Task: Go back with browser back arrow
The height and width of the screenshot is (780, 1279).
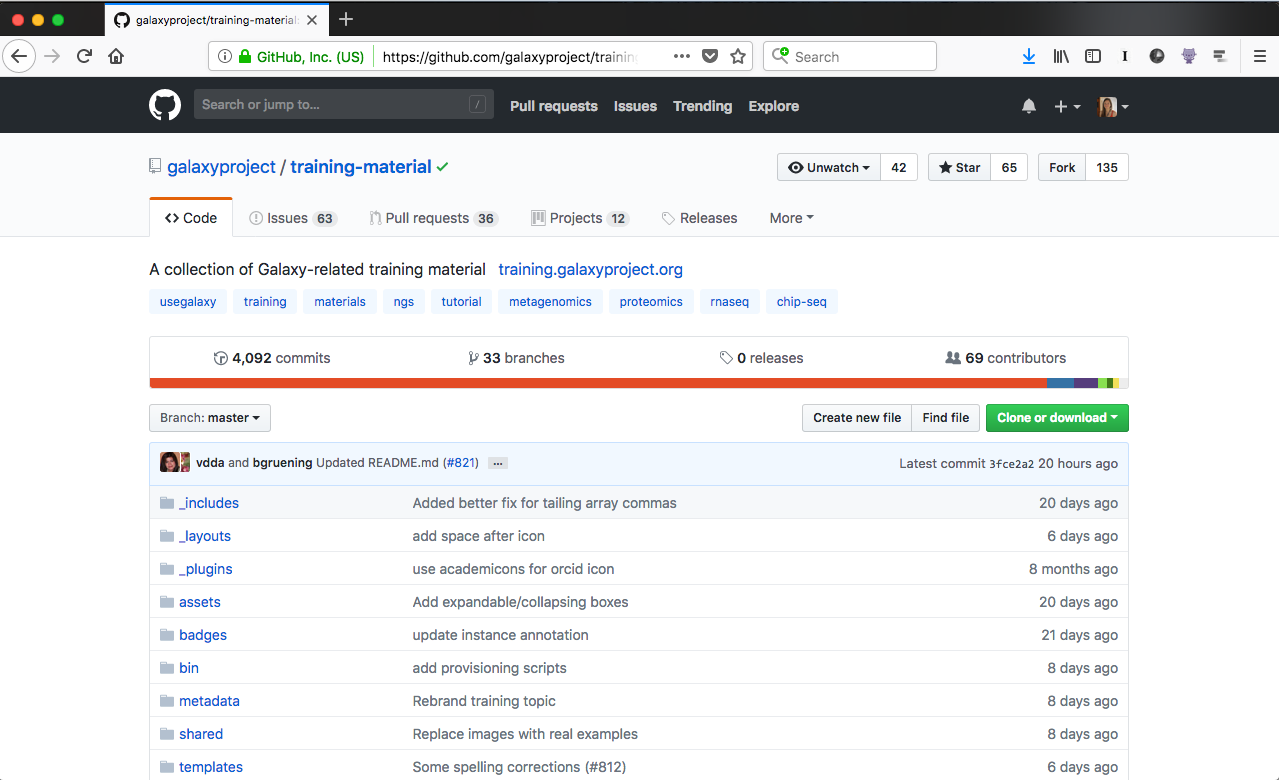Action: [19, 56]
